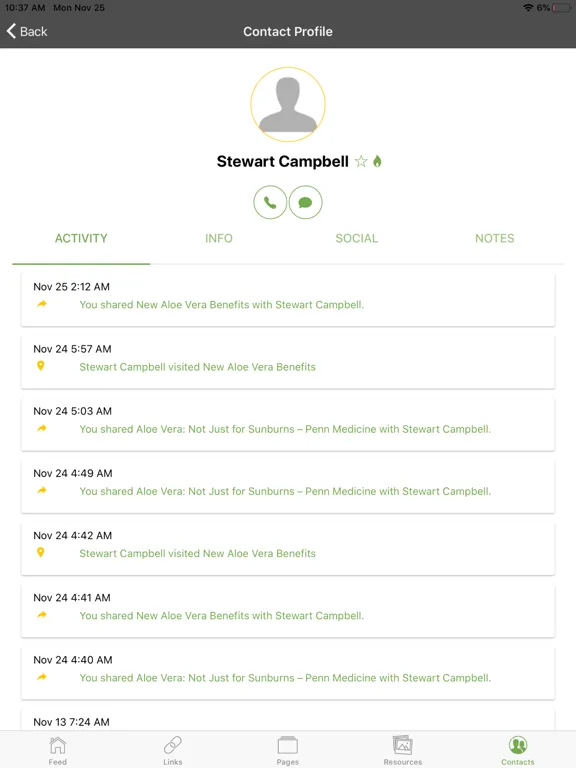This screenshot has height=768, width=576.
Task: Switch to the INFO tab
Action: coord(219,239)
